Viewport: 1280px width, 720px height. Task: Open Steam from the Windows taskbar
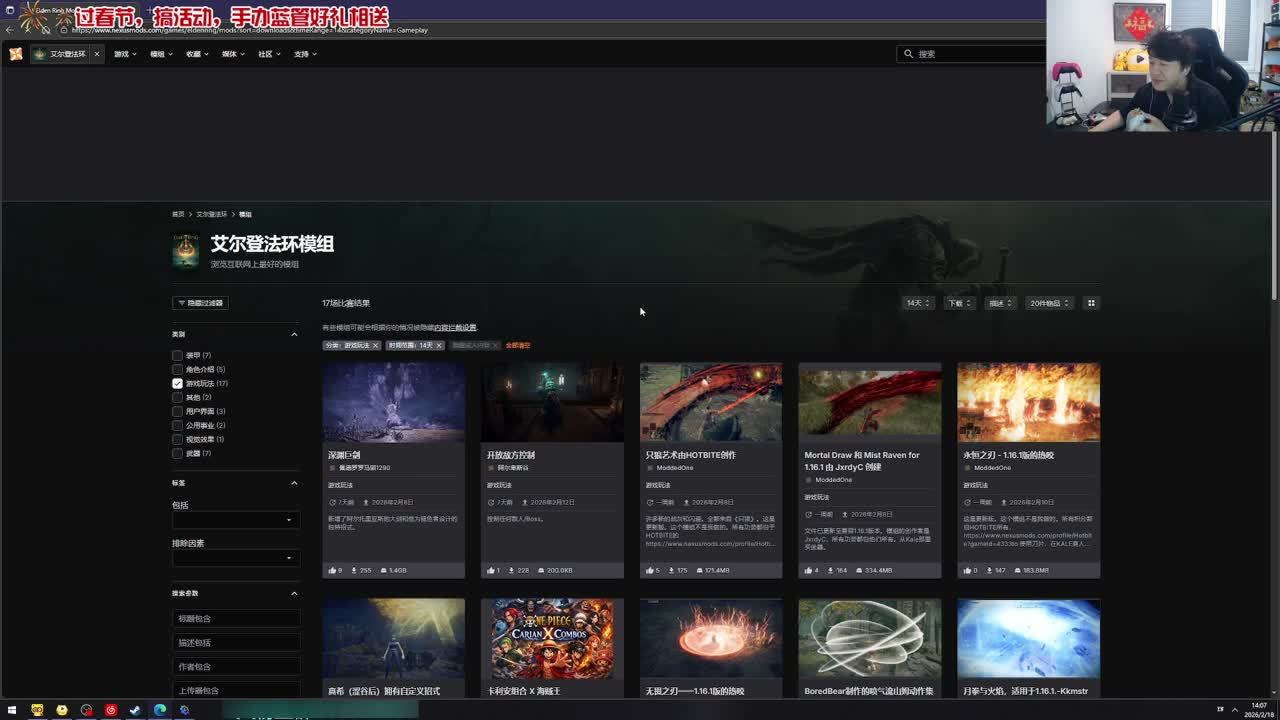[x=135, y=710]
